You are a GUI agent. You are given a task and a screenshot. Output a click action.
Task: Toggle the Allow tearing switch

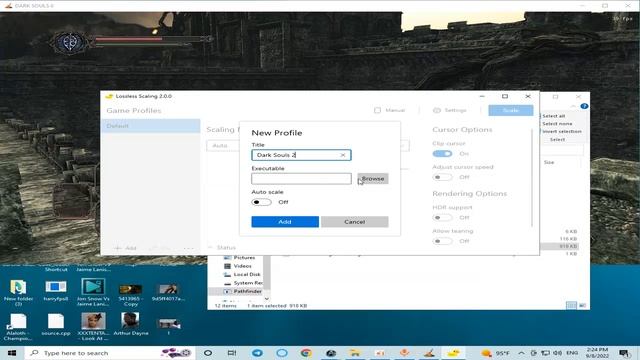442,241
